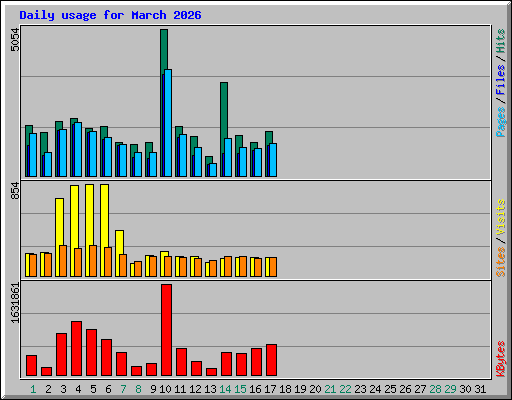Click the 'Files' legend label
The height and width of the screenshot is (400, 512).
pos(500,80)
